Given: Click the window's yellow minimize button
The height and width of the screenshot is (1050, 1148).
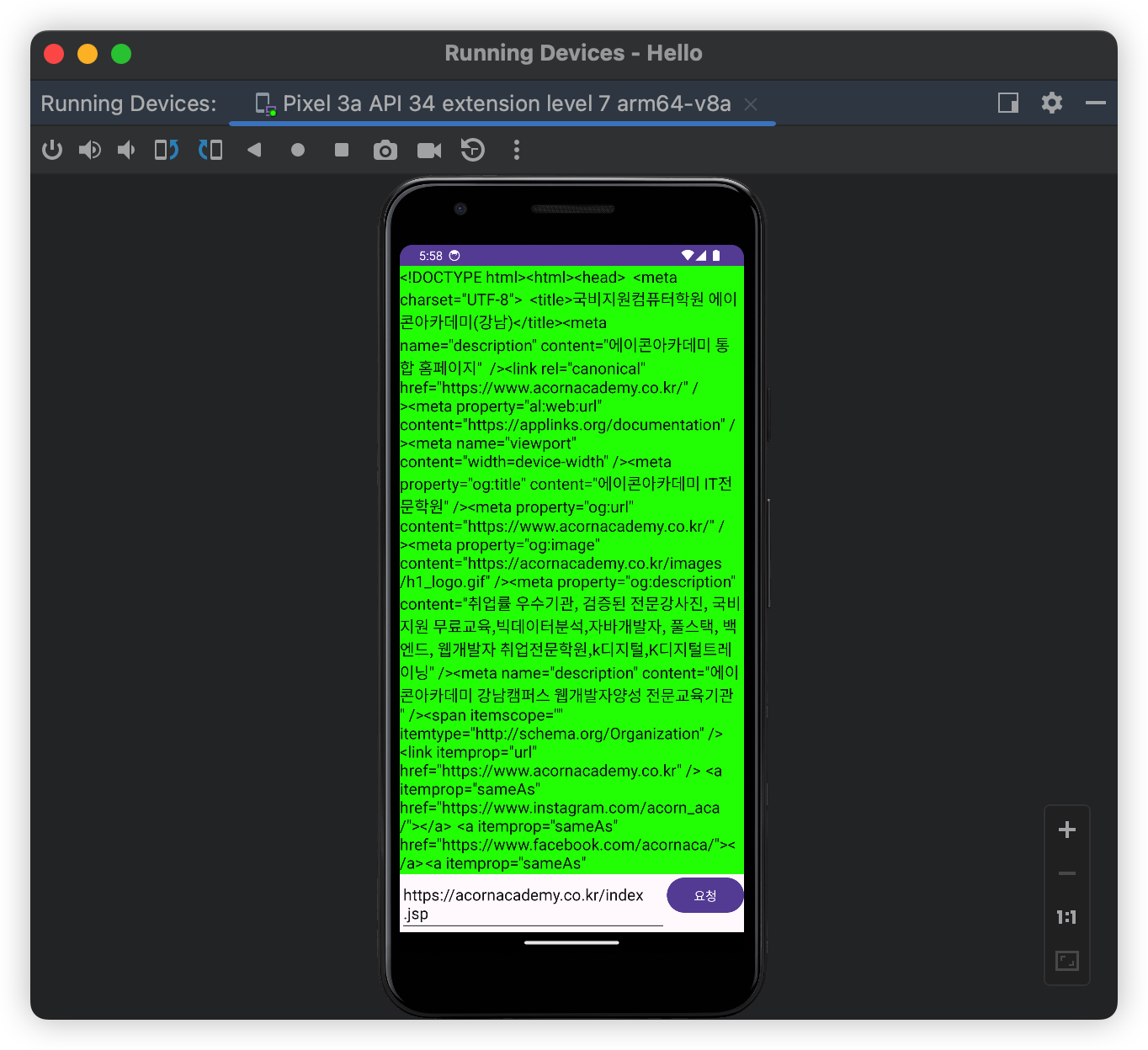Looking at the screenshot, I should pyautogui.click(x=88, y=54).
